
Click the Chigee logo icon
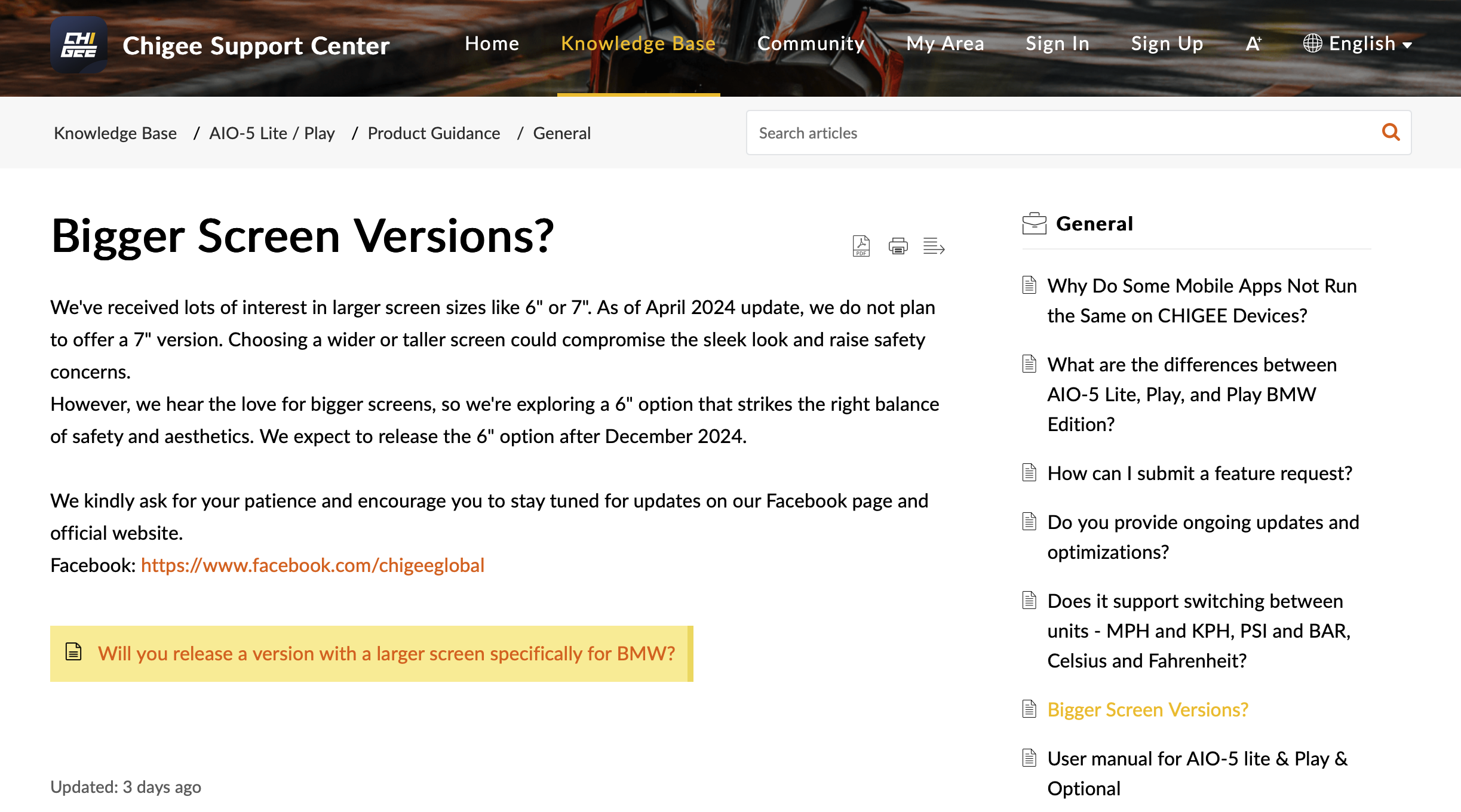pos(79,45)
